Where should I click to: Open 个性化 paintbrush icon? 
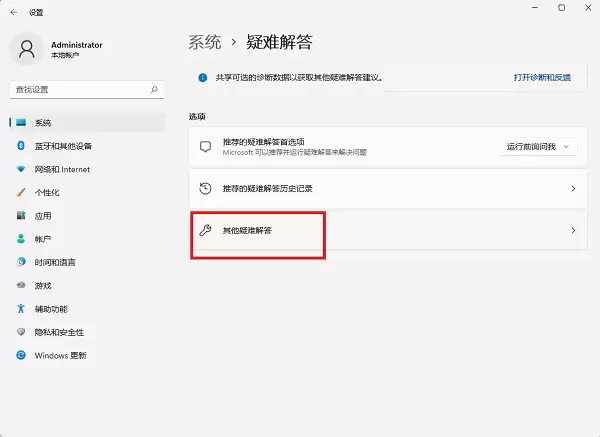[21, 192]
